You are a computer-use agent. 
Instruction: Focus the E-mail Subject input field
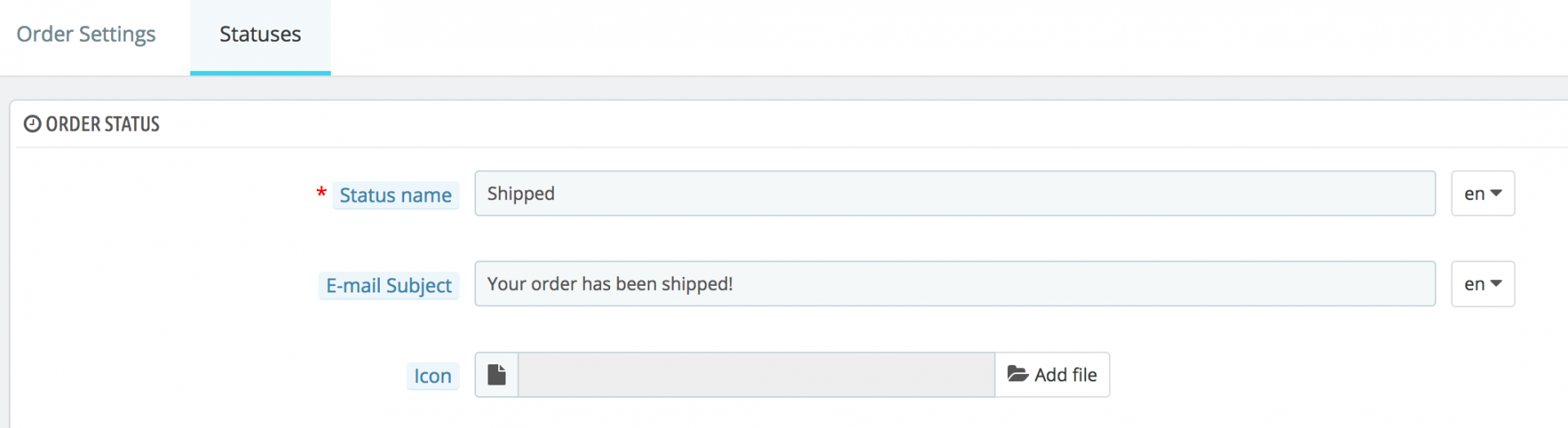[x=955, y=283]
